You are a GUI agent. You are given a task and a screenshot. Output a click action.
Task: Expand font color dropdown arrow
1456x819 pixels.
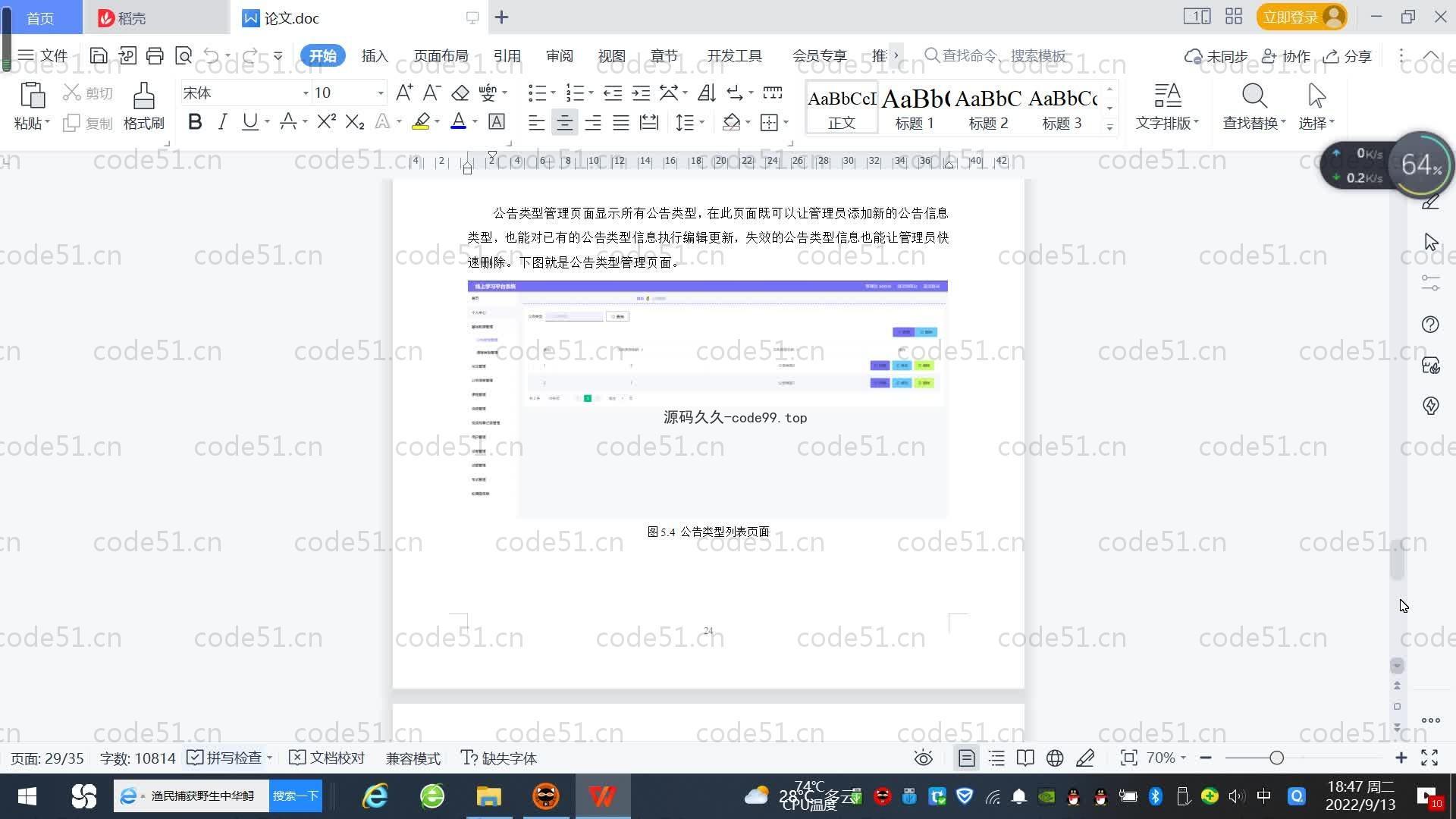click(475, 122)
